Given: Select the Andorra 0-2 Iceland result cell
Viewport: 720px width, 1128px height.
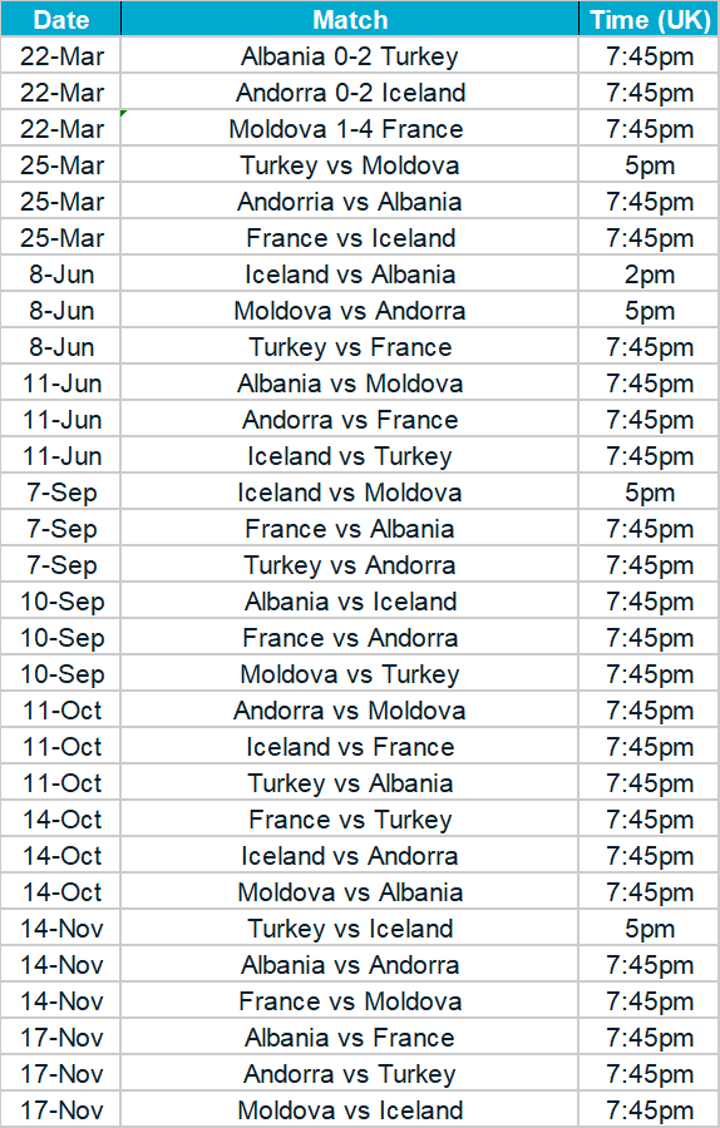Looking at the screenshot, I should [349, 93].
